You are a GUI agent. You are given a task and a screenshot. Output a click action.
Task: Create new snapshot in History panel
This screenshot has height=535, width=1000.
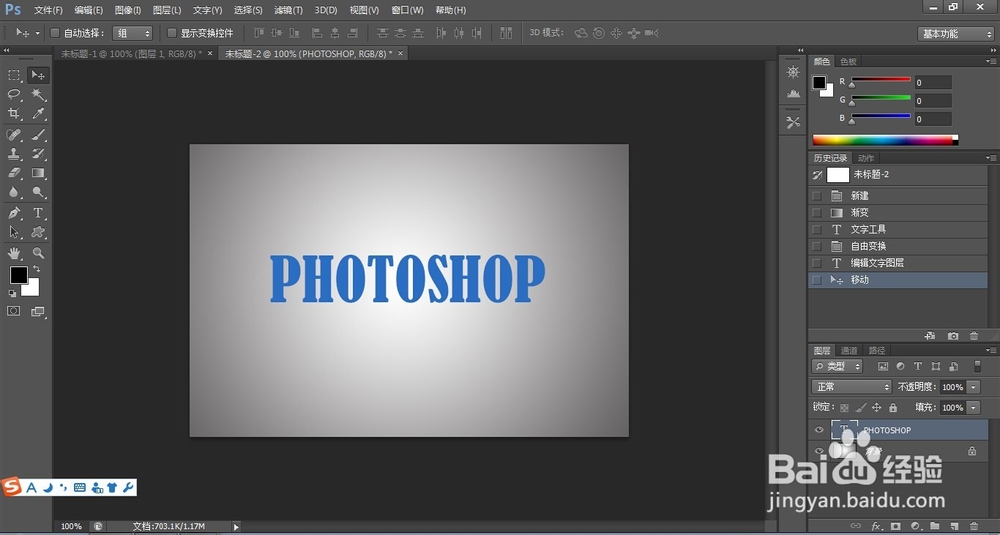tap(953, 335)
